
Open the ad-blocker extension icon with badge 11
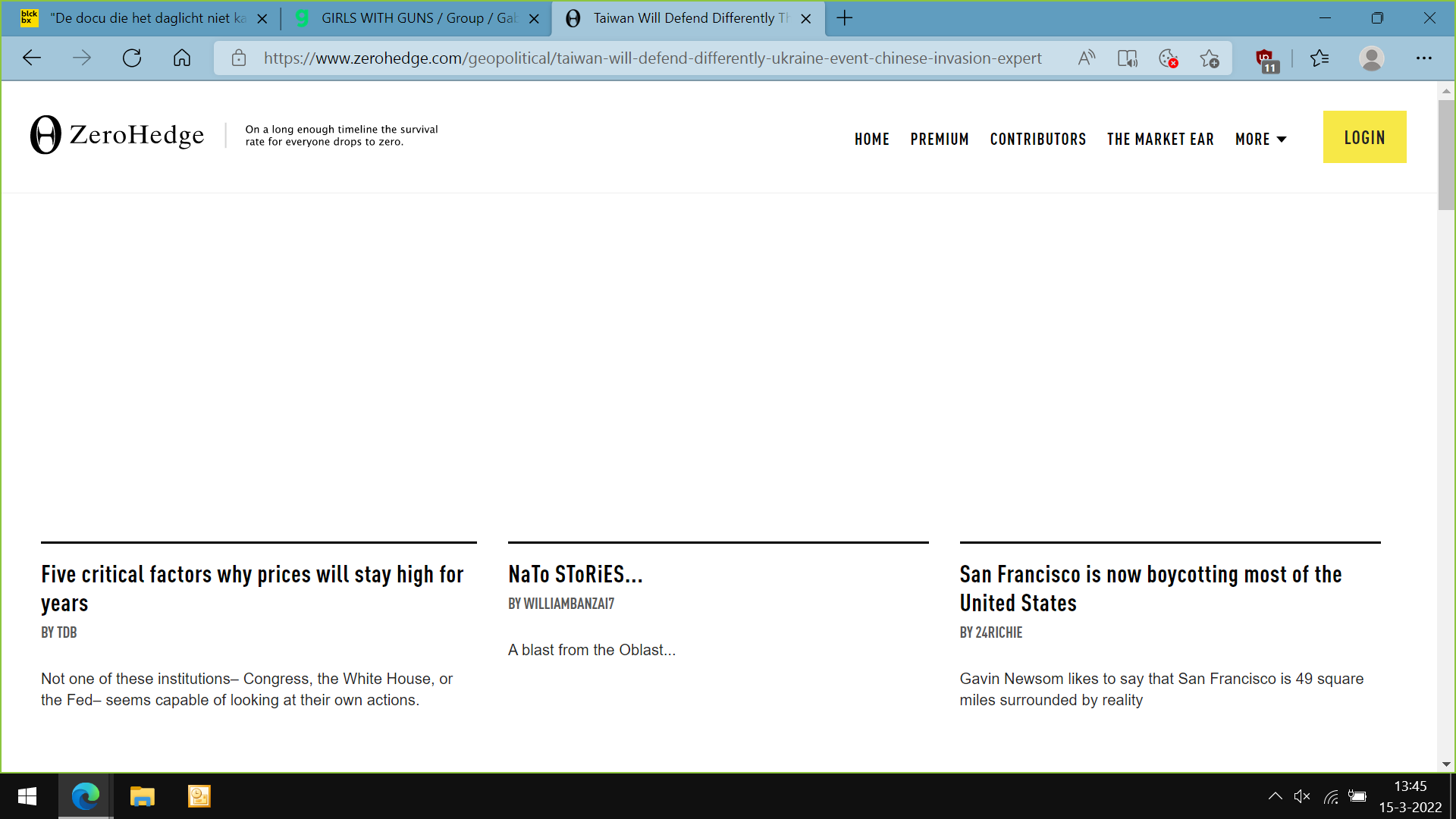[1266, 59]
